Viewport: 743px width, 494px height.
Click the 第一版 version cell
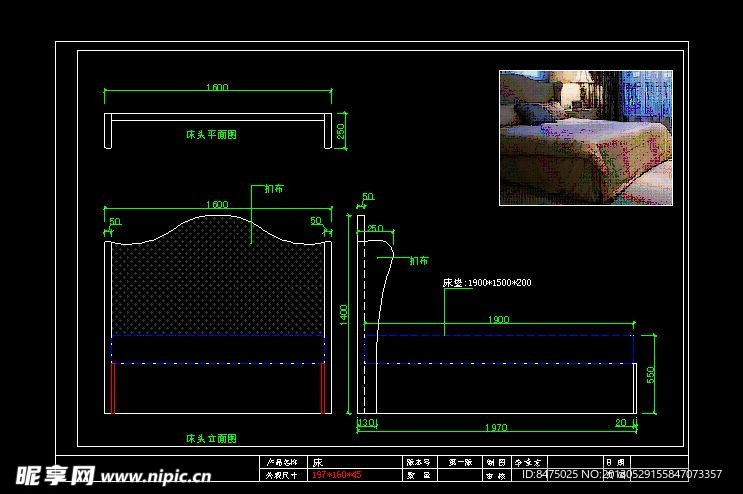point(460,462)
